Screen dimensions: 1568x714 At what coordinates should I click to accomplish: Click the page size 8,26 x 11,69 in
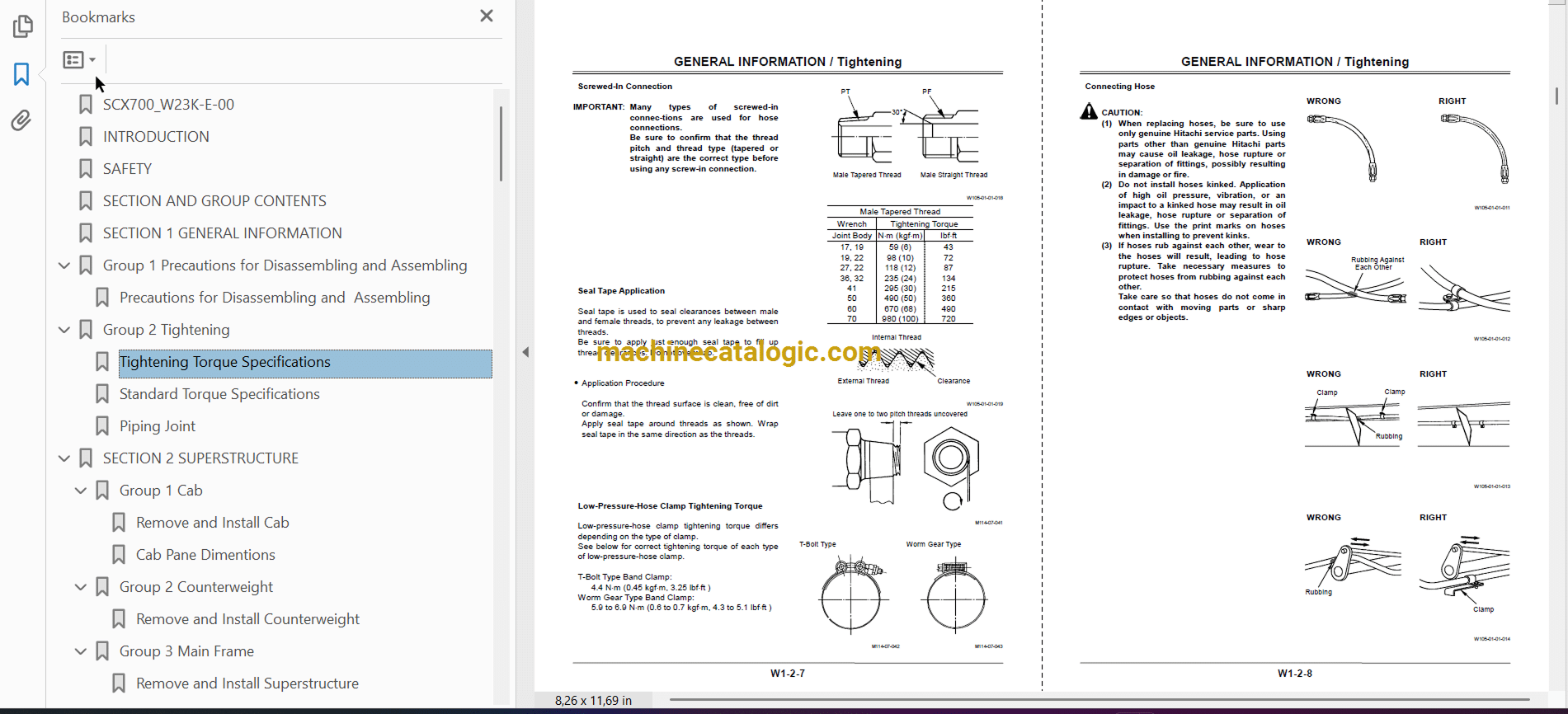593,701
